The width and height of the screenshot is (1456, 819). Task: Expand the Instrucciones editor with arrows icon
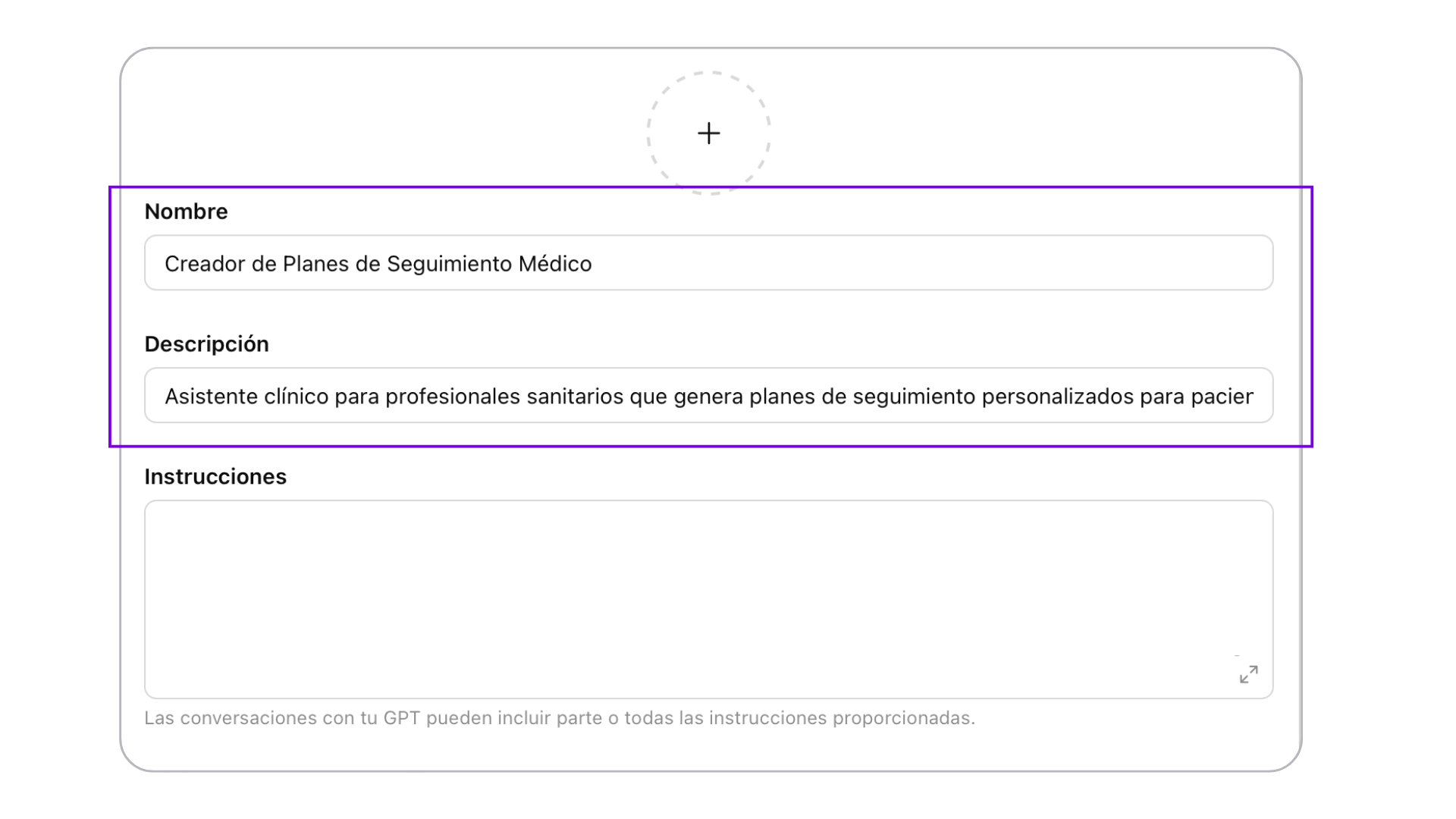[x=1249, y=674]
